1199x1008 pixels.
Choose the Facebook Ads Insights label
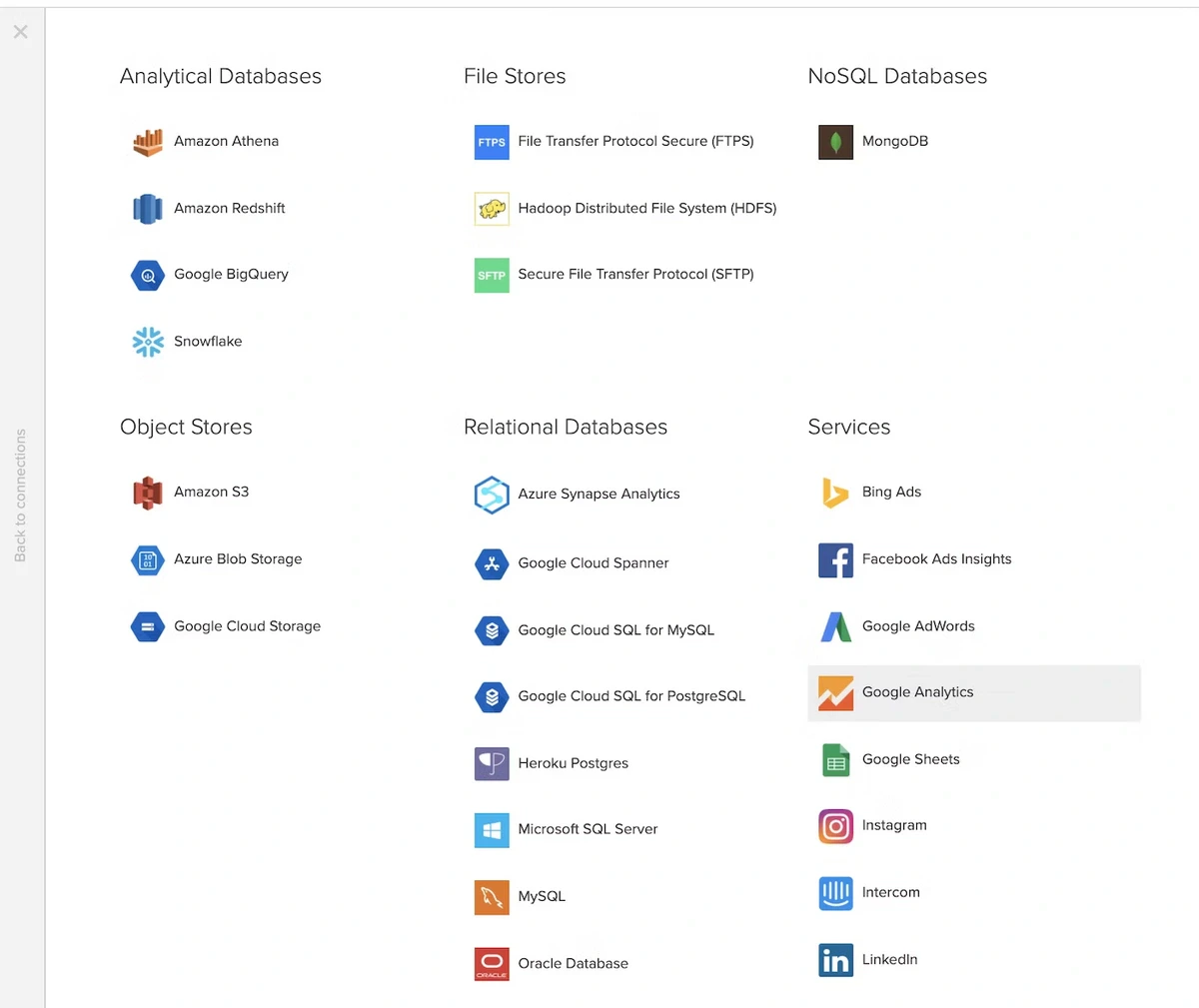[936, 559]
